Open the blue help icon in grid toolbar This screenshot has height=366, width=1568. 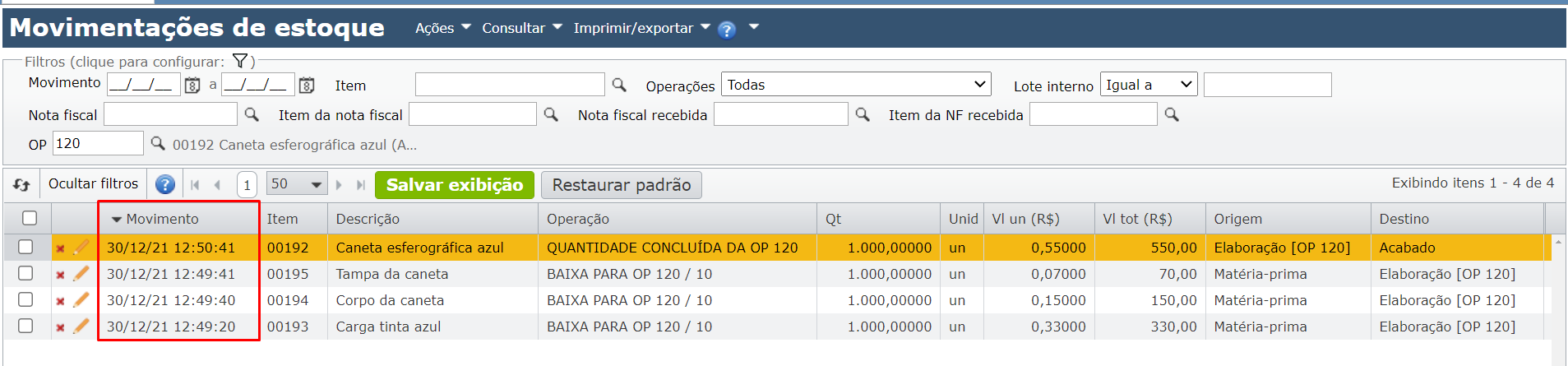[165, 185]
